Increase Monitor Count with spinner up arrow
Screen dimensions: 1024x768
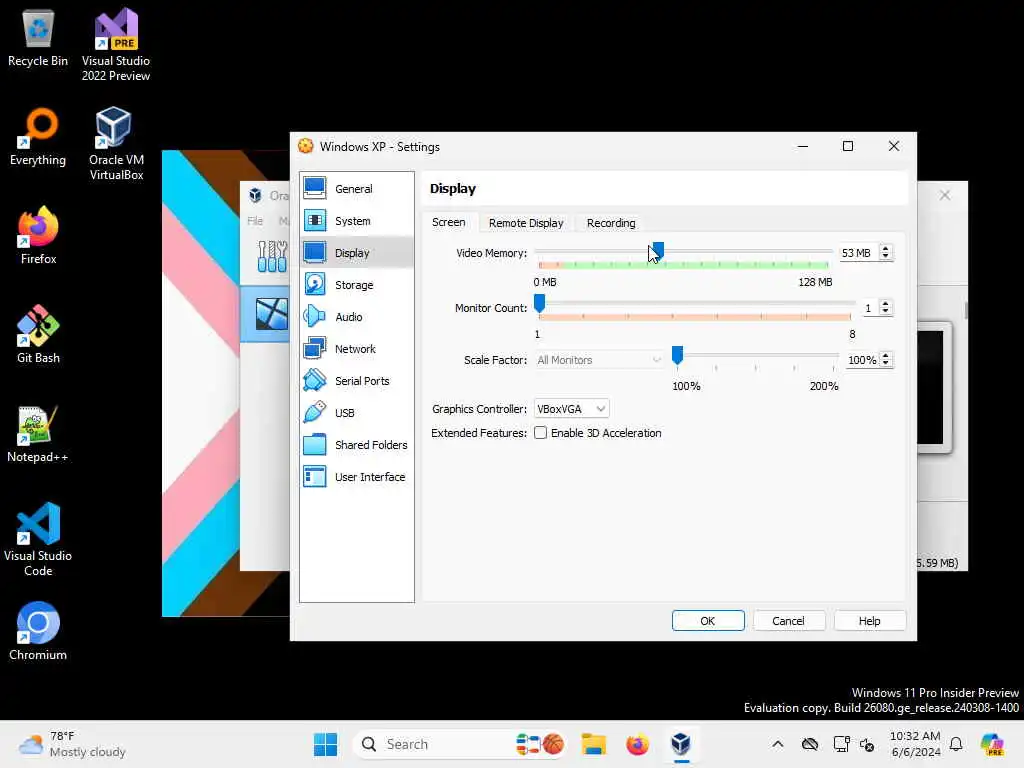coord(885,304)
